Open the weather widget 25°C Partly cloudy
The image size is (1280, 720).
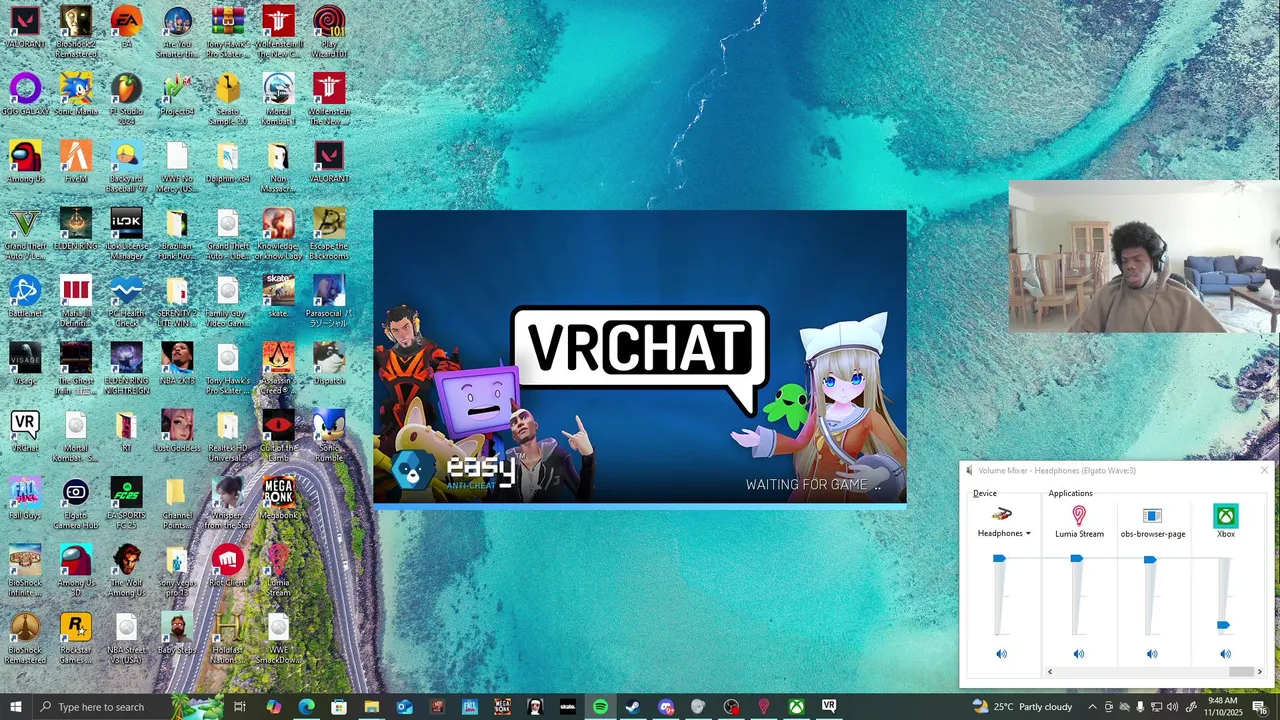click(1021, 707)
